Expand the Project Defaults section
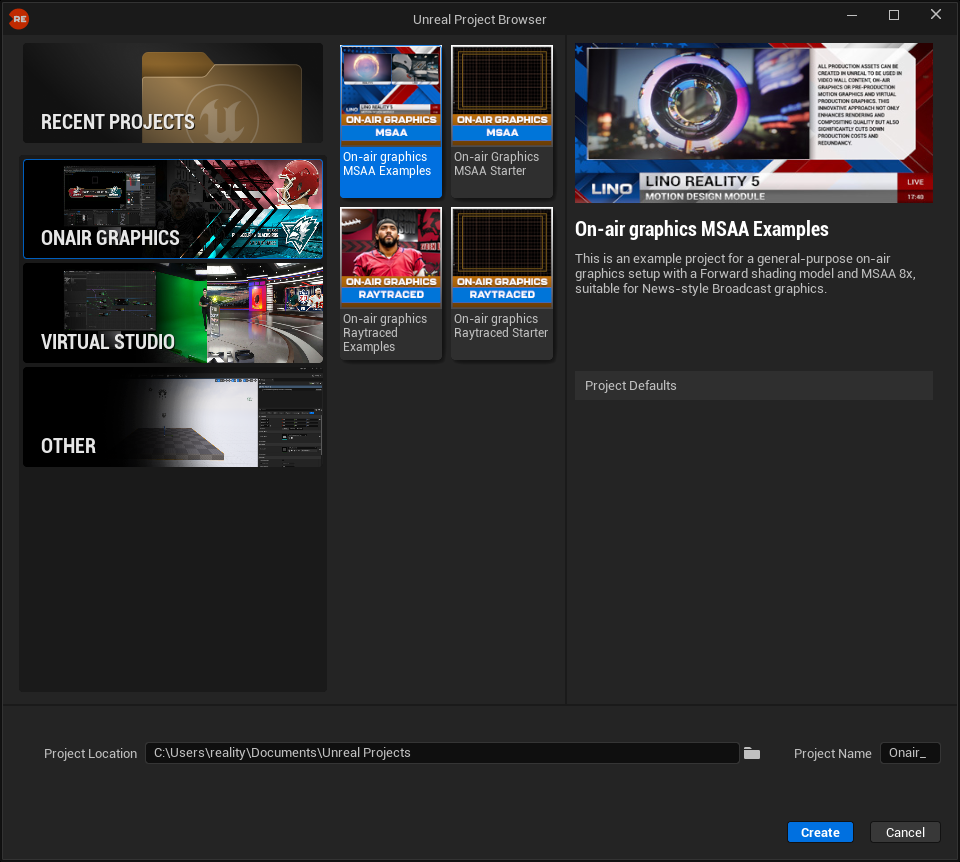This screenshot has width=960, height=862. [754, 386]
